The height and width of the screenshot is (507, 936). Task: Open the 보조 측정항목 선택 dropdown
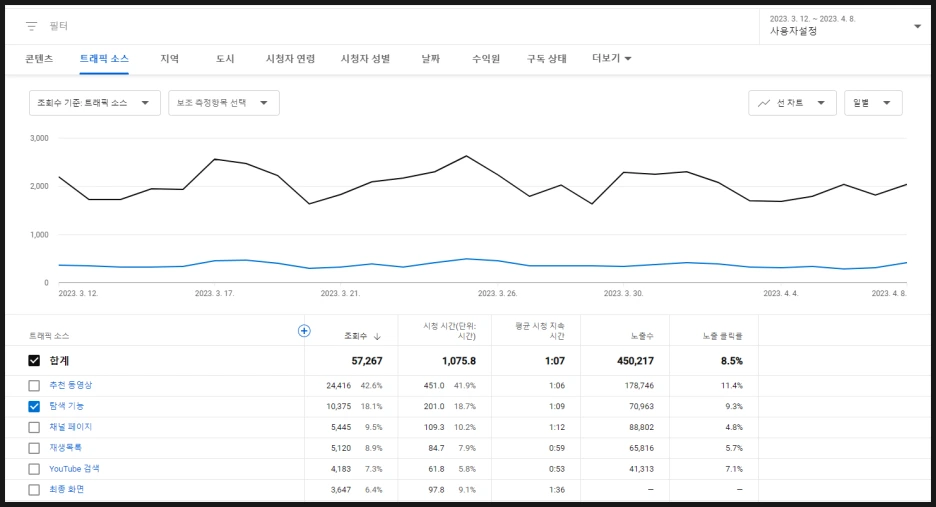point(224,103)
